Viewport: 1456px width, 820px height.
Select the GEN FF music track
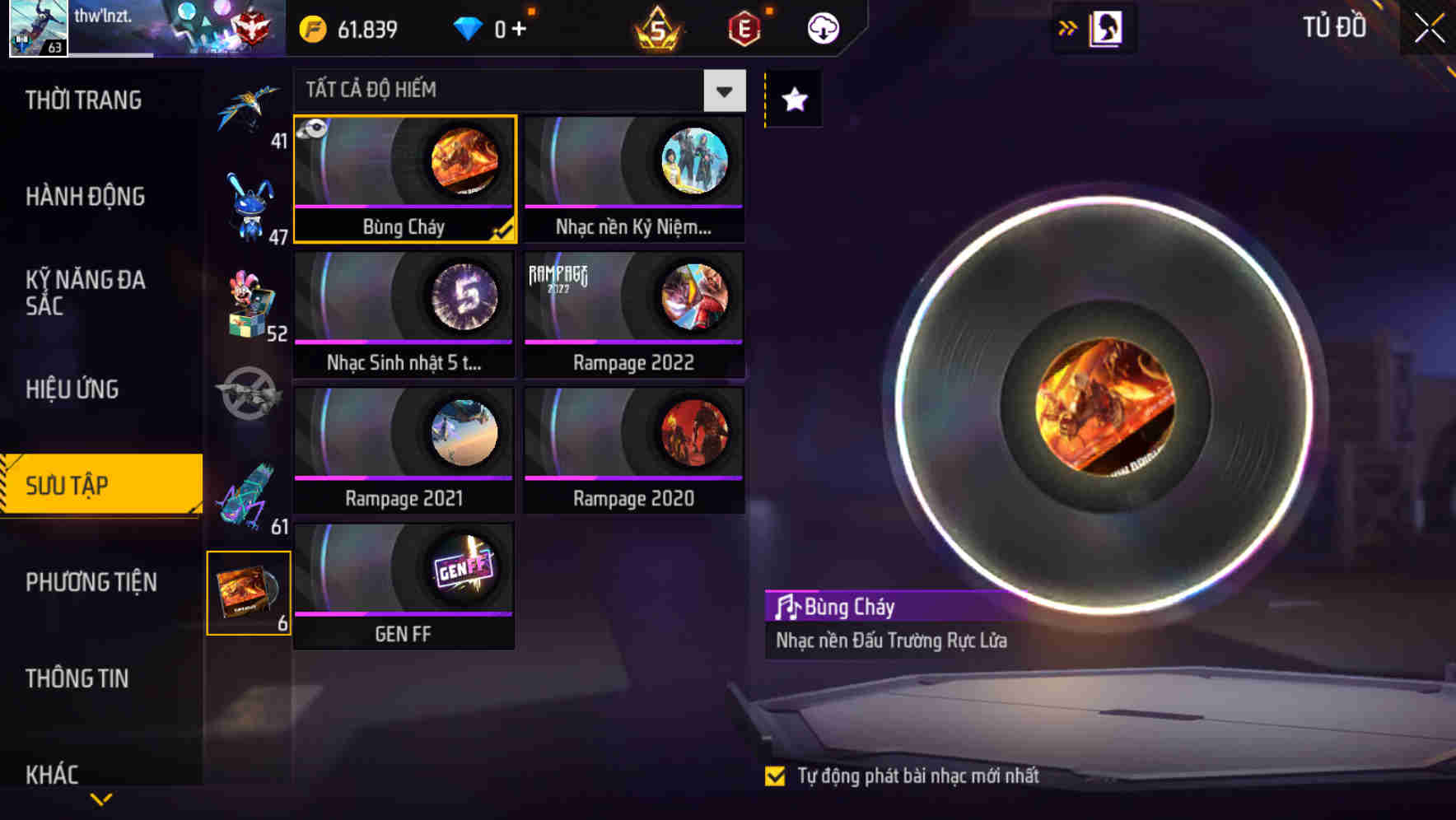(x=404, y=586)
